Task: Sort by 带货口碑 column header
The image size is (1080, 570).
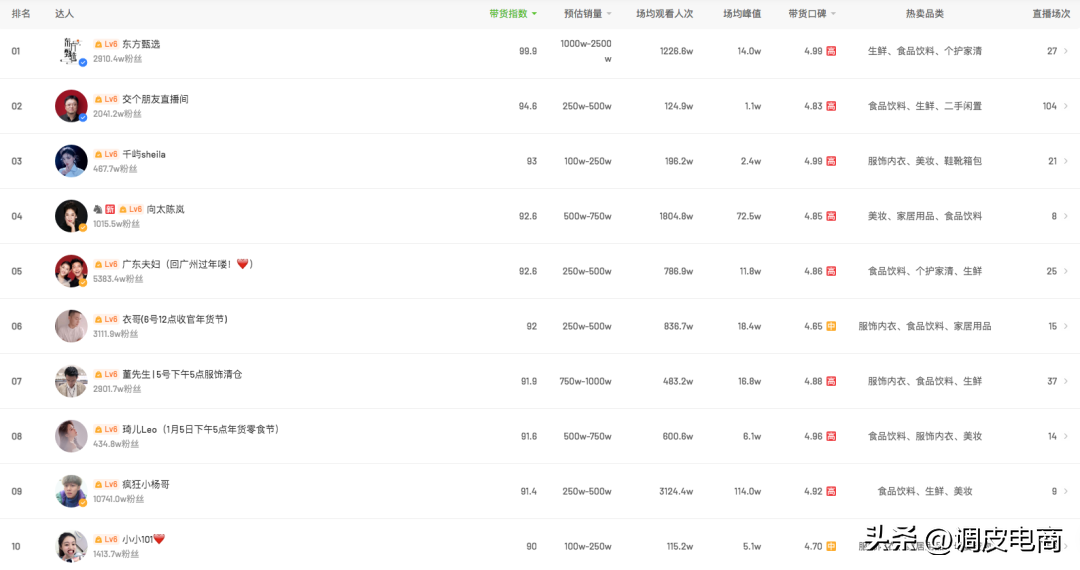Action: (811, 14)
